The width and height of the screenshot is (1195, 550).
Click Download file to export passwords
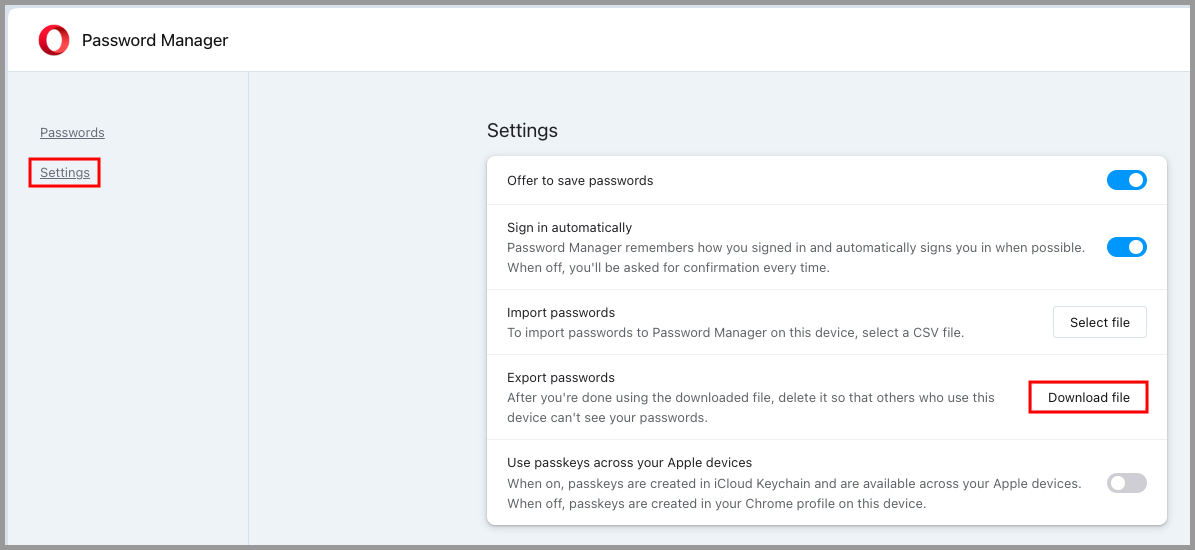coord(1088,398)
